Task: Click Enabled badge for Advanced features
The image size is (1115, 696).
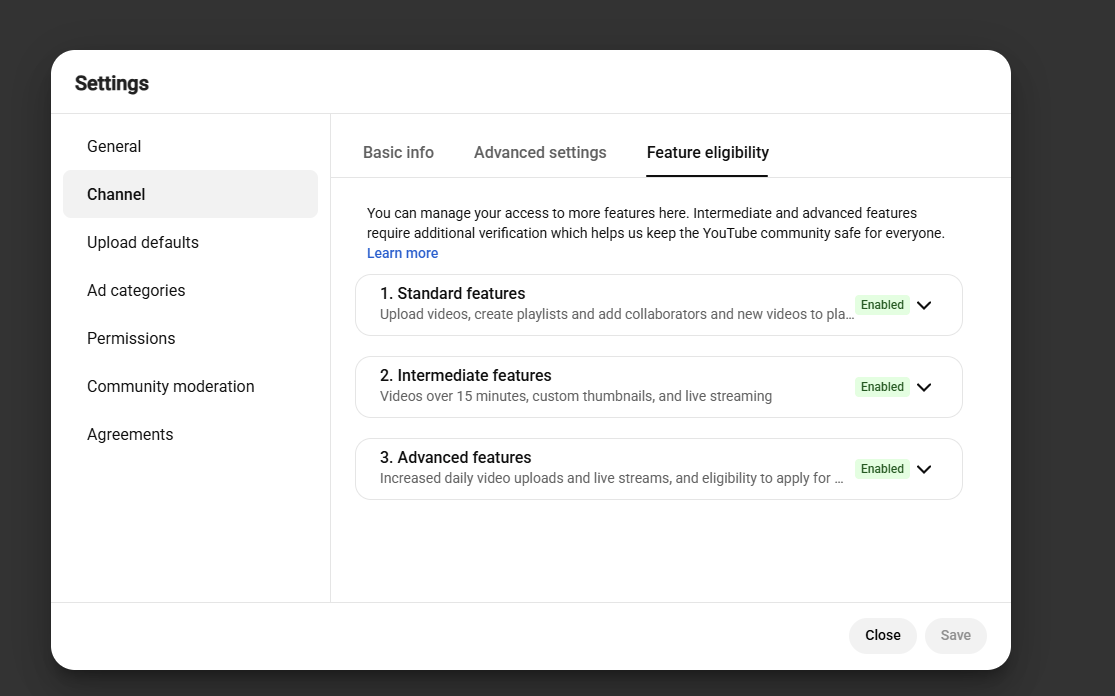Action: [882, 469]
